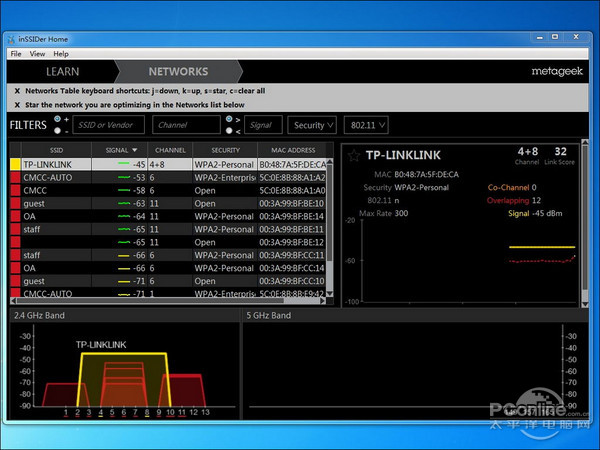Open the Security filter dropdown
This screenshot has width=600, height=450.
[312, 125]
